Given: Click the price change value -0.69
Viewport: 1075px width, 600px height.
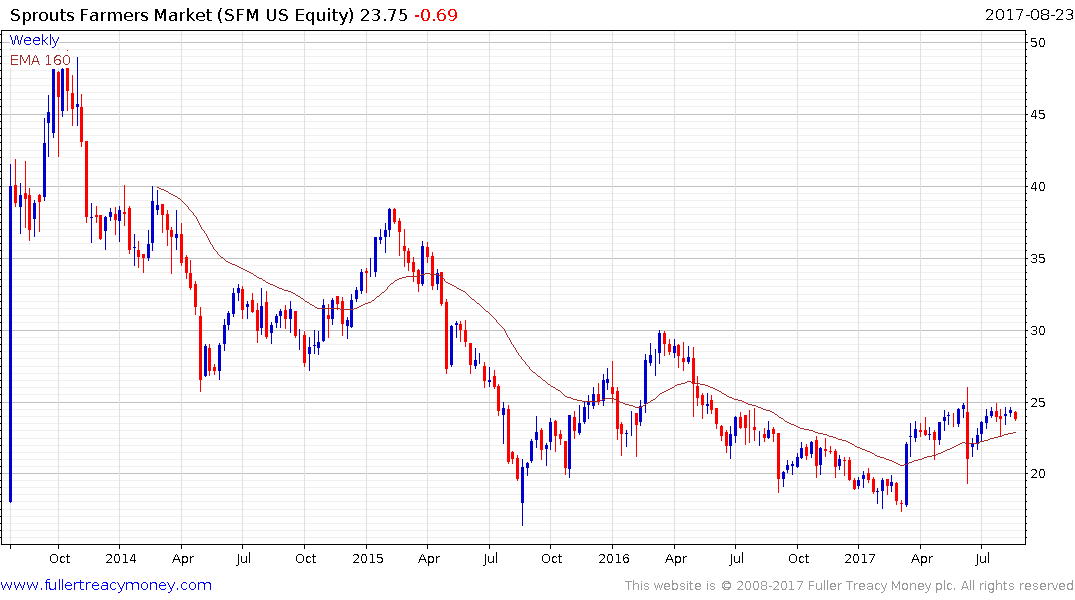Looking at the screenshot, I should (x=435, y=15).
